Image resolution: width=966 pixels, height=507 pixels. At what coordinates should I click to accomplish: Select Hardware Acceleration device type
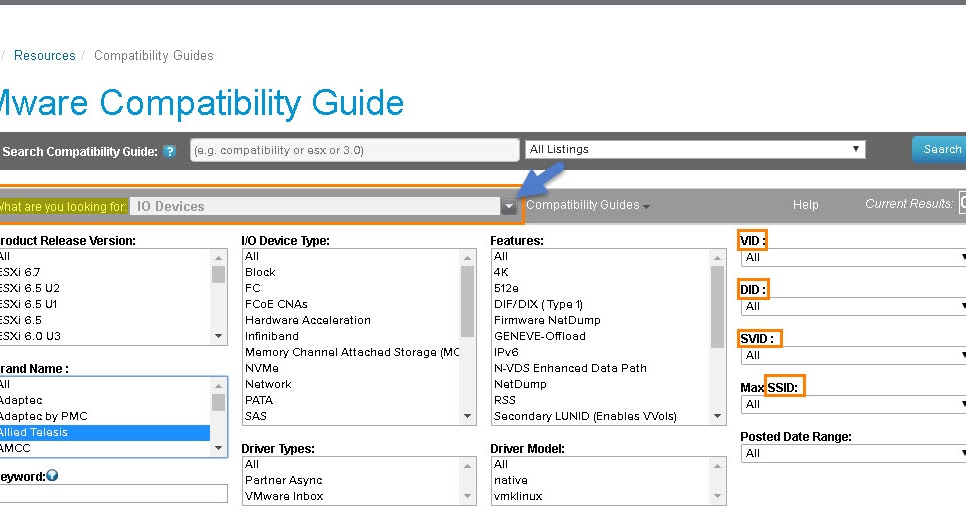(x=307, y=320)
